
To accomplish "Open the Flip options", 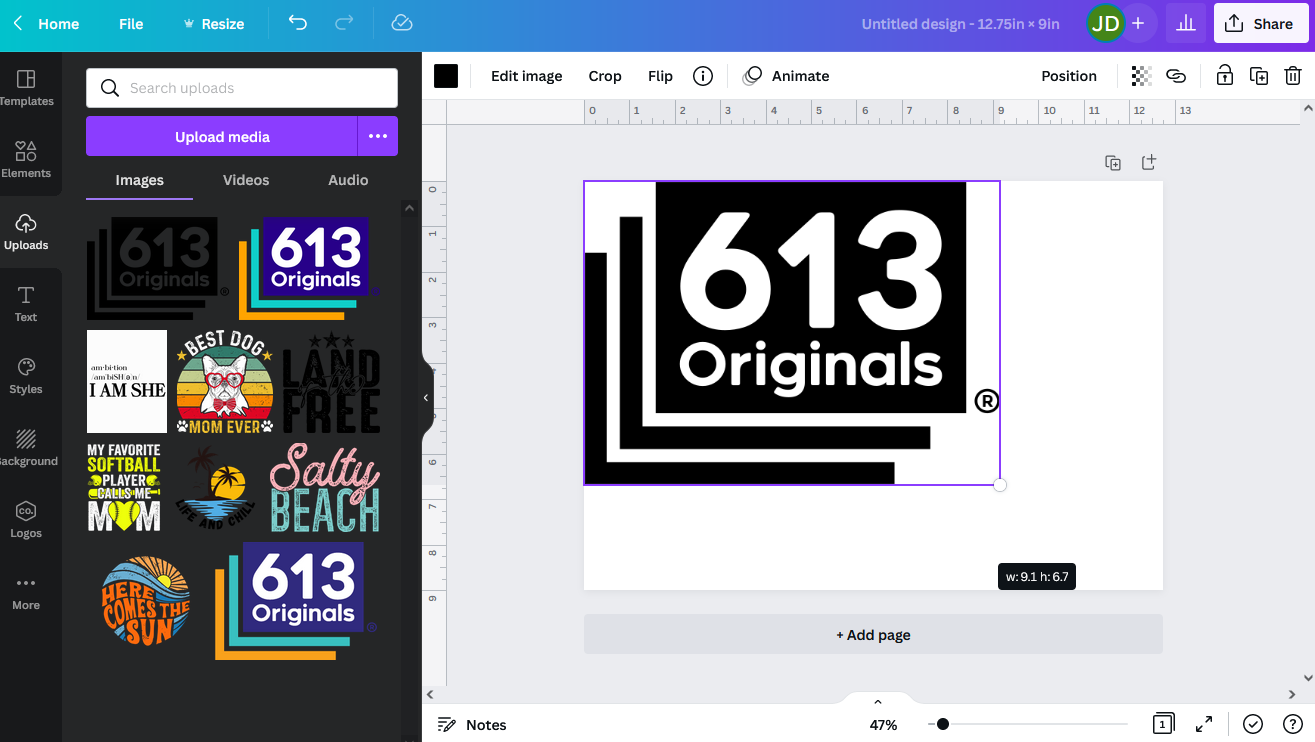I will [660, 75].
